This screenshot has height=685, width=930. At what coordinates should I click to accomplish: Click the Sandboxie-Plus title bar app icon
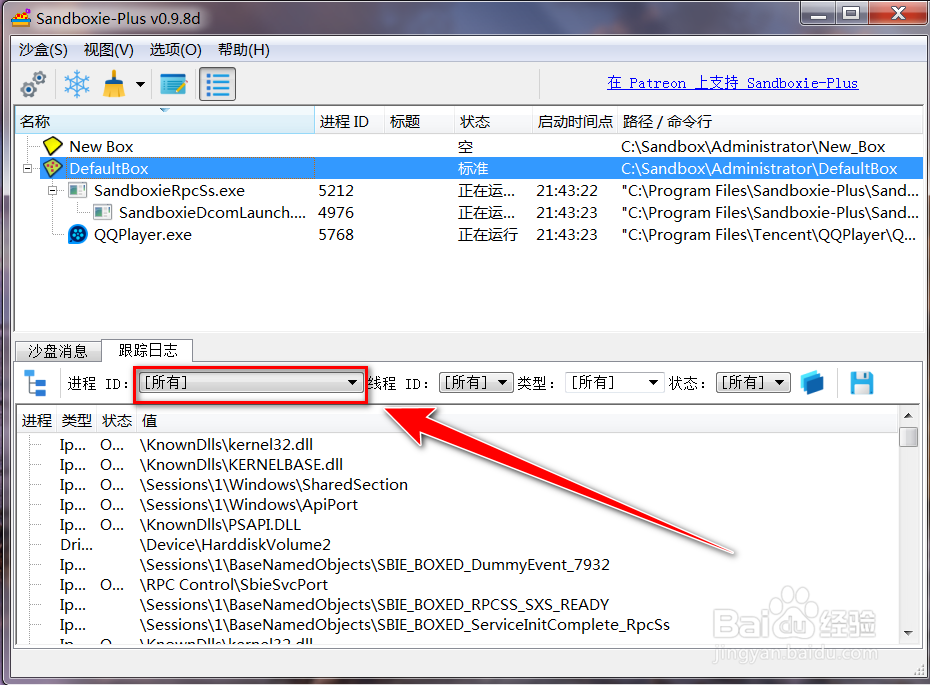[21, 18]
